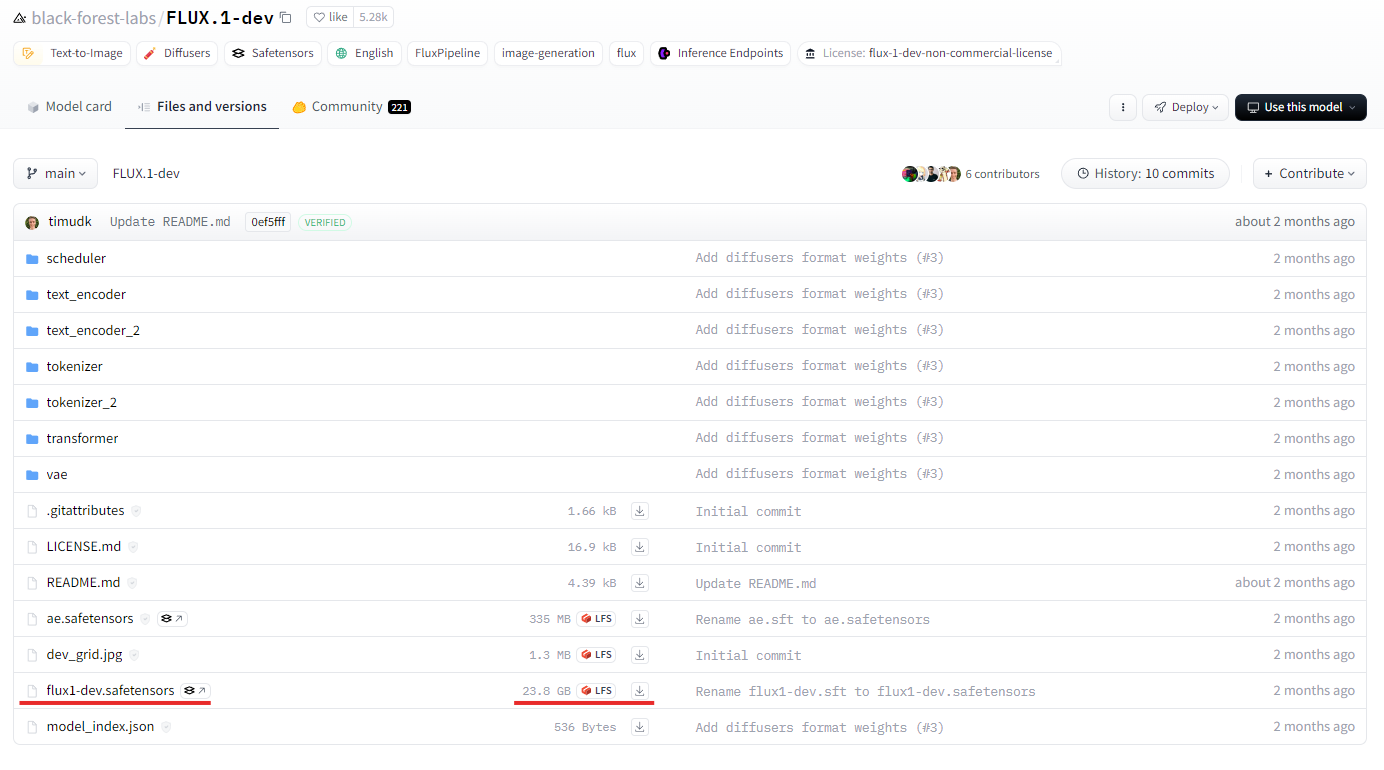The image size is (1384, 770).
Task: Open the Use this model dropdown
Action: (1300, 107)
